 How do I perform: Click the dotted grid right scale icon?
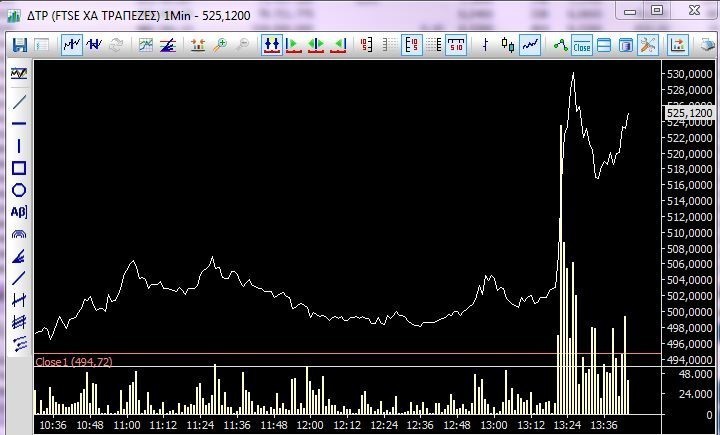coord(433,45)
